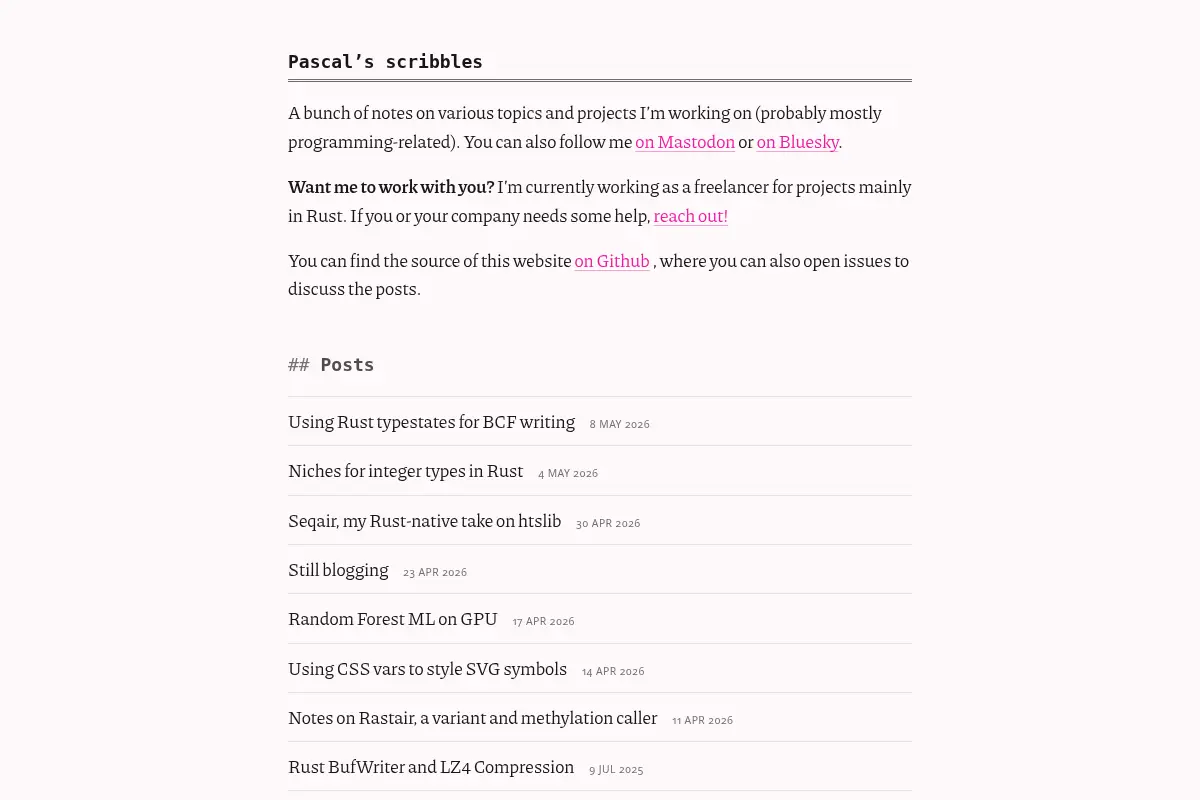Open the "Still blogging" post

338,570
